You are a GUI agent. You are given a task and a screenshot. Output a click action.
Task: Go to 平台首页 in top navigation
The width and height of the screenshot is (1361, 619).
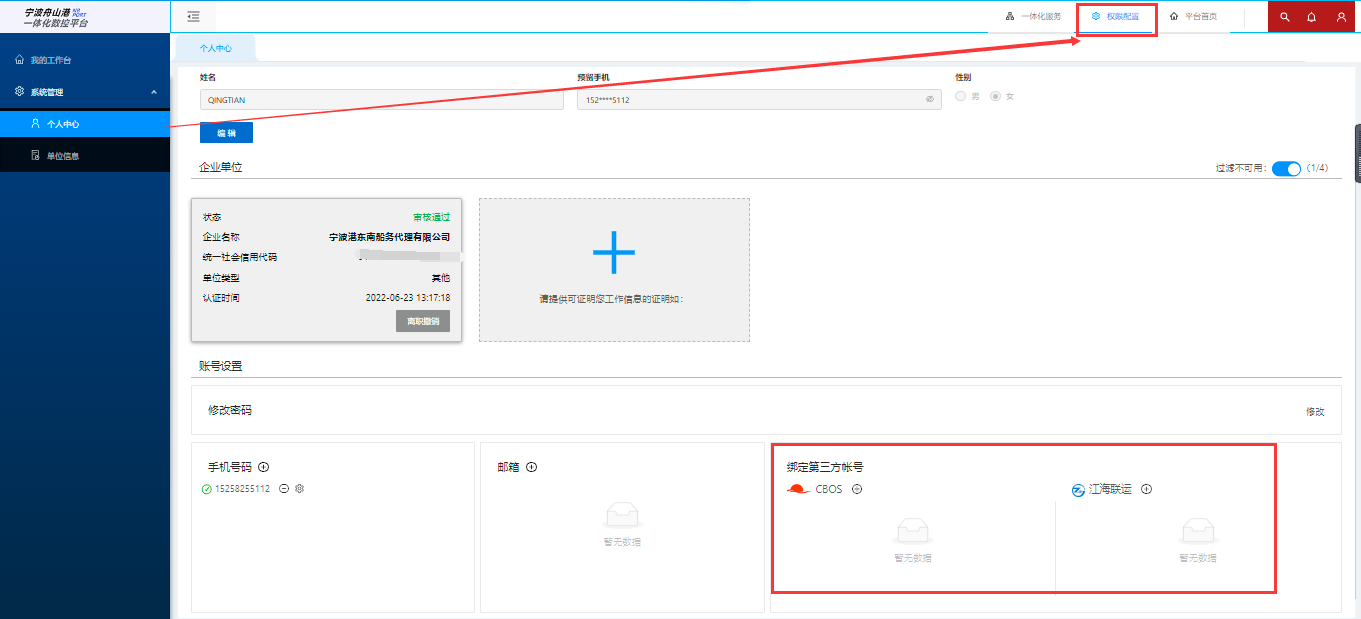coord(1193,17)
